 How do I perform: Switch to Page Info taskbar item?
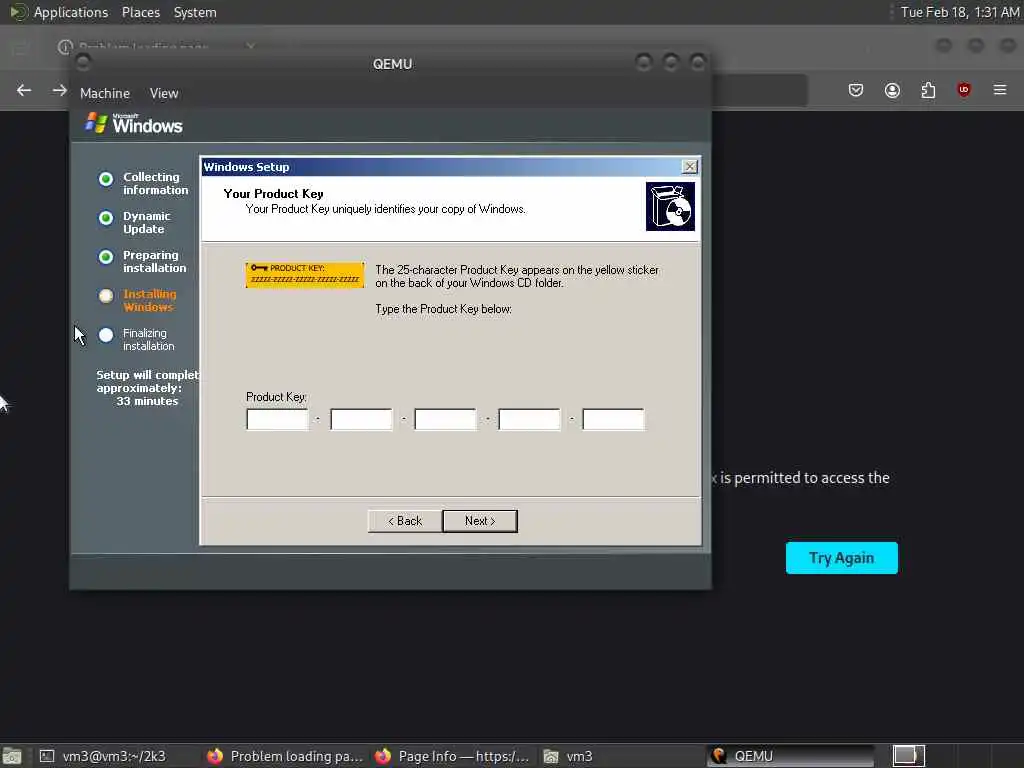[x=452, y=756]
